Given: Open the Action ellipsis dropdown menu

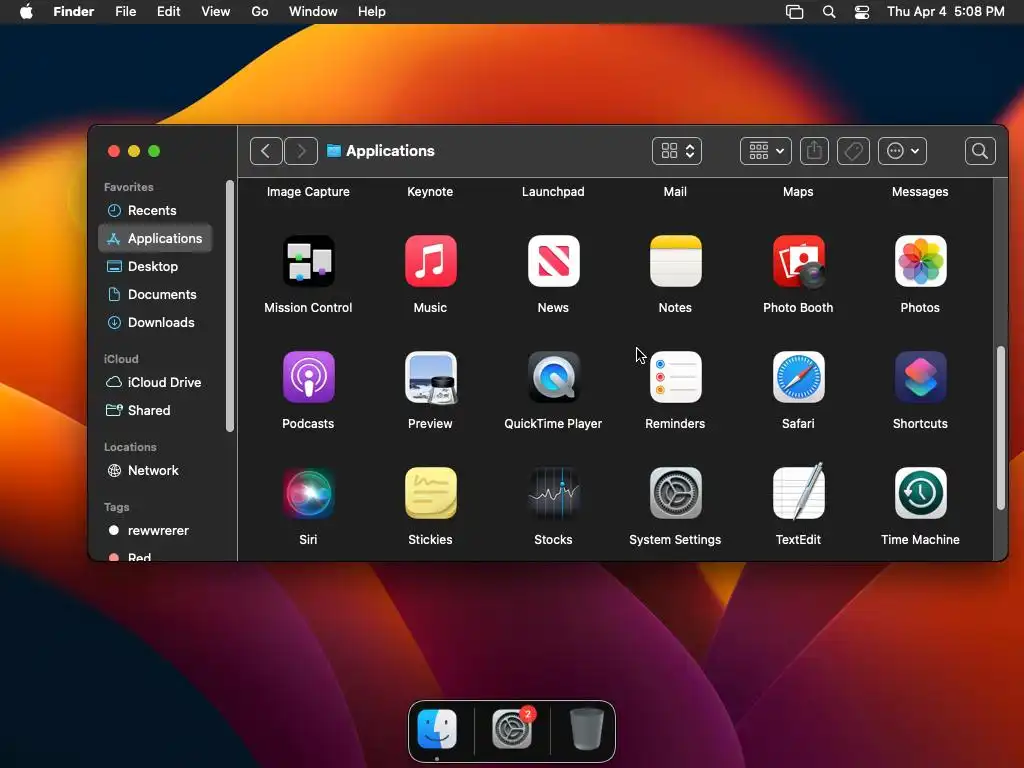Looking at the screenshot, I should 903,151.
